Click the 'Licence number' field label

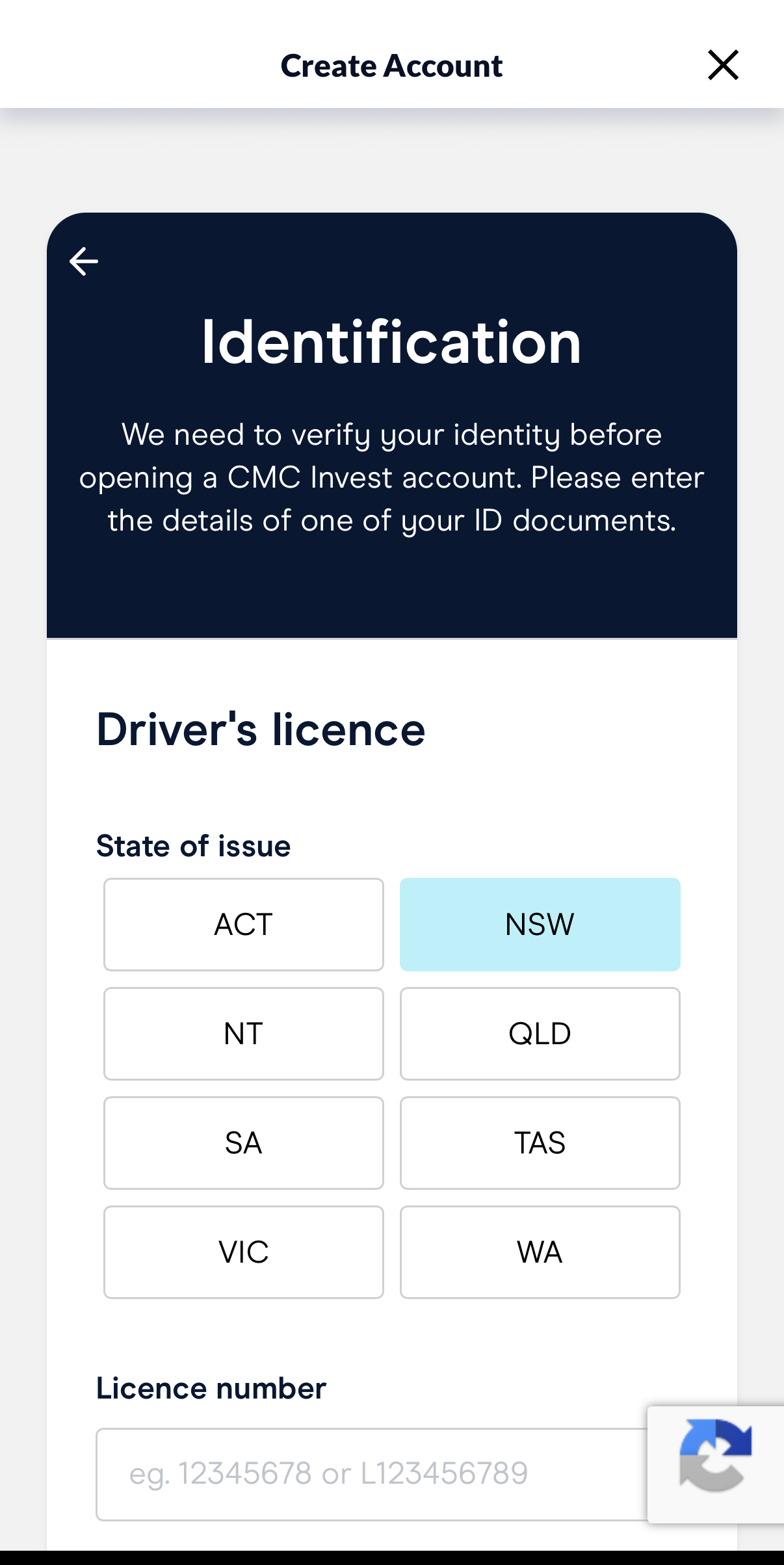pos(211,1388)
